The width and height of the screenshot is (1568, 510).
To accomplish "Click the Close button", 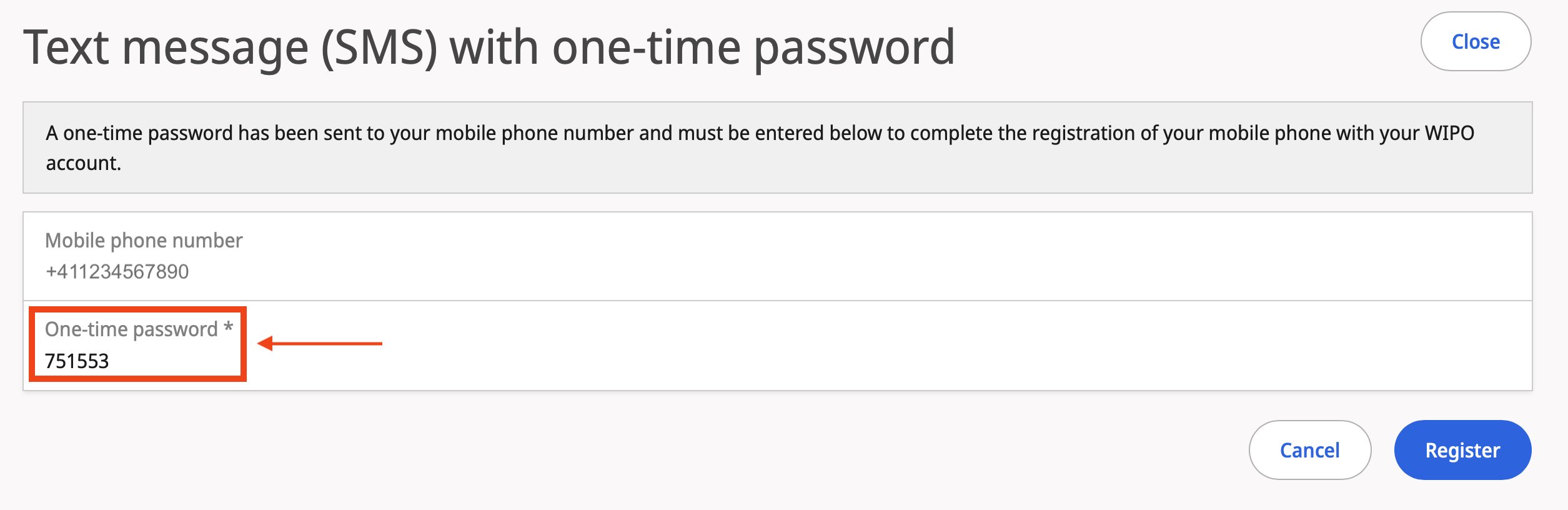I will [x=1475, y=42].
